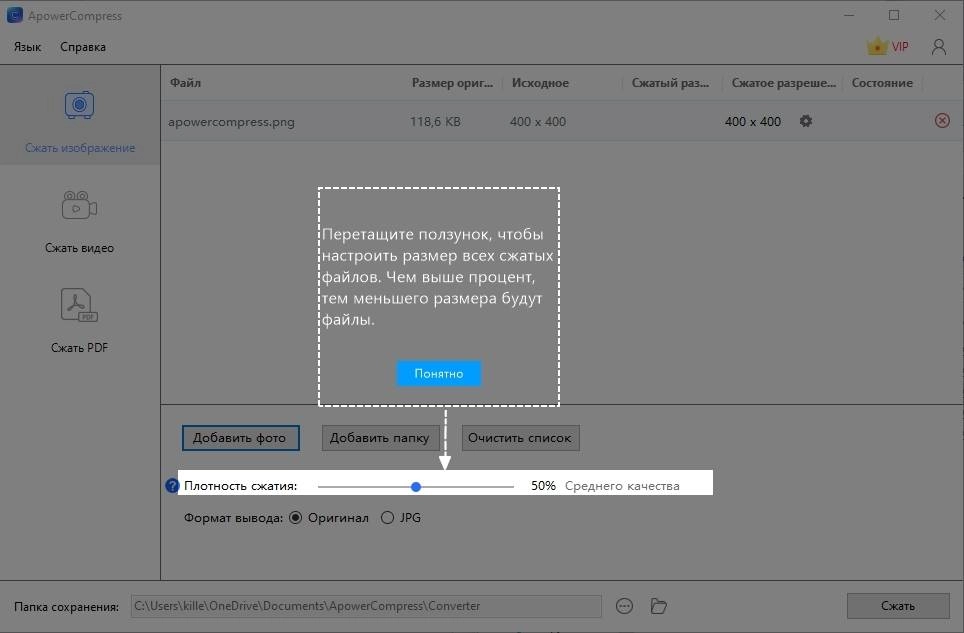Click the Добавить папку button
The width and height of the screenshot is (964, 633).
click(x=380, y=438)
